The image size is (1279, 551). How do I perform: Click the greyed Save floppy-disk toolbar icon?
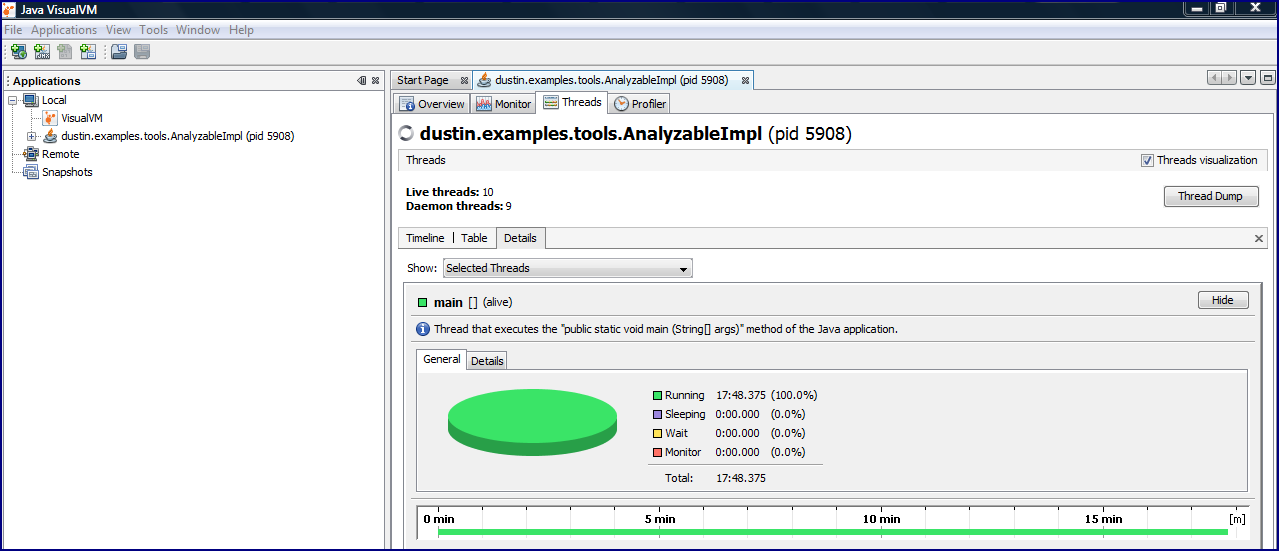(142, 52)
